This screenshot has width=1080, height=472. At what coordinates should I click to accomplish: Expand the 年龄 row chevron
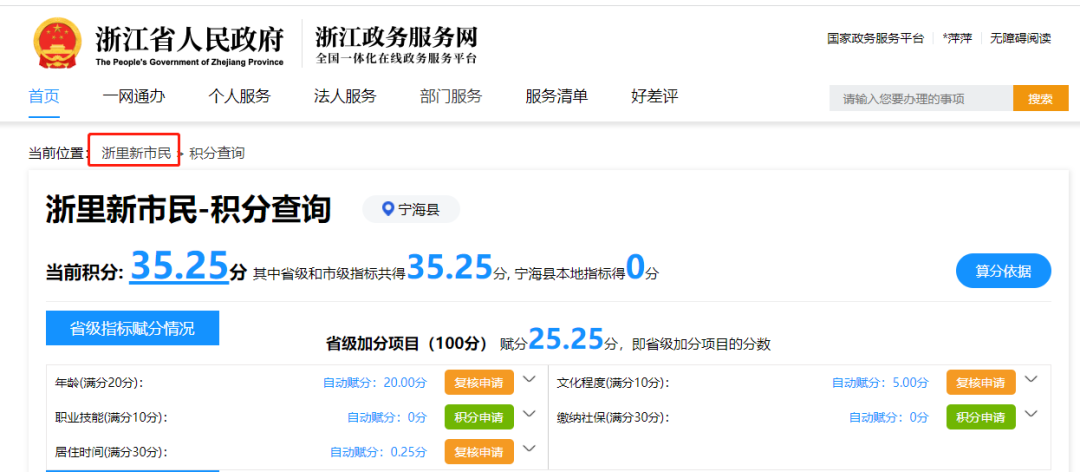(529, 379)
